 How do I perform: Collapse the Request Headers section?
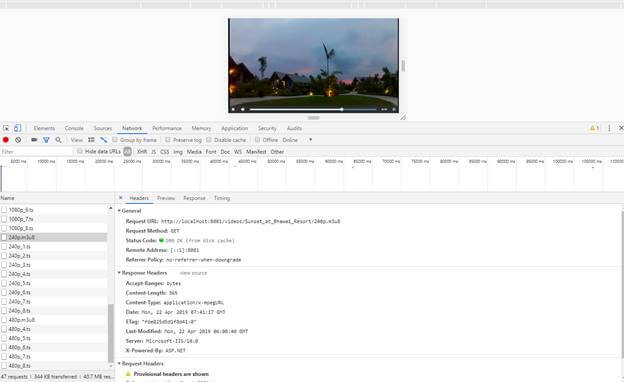pos(119,363)
